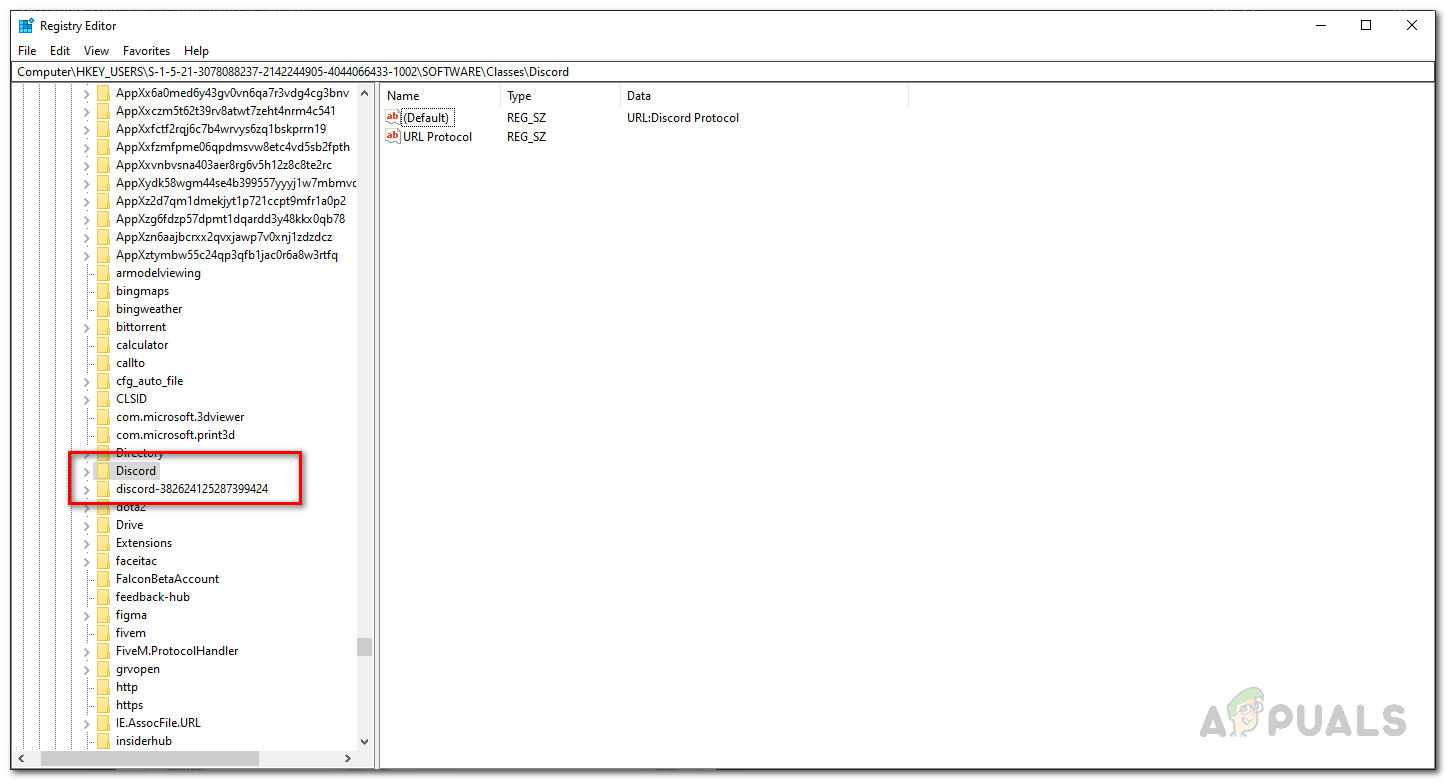Click the Drive key folder icon

click(x=102, y=525)
